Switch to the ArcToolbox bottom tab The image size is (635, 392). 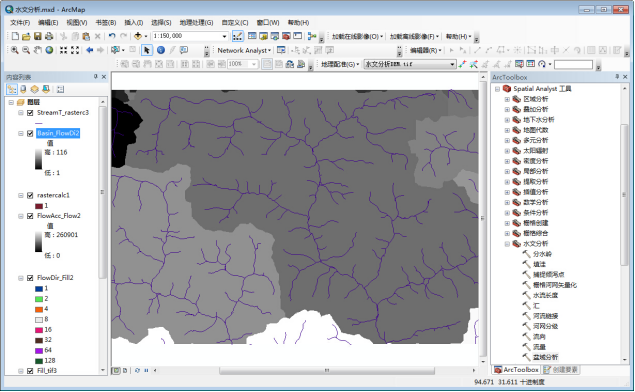point(516,370)
